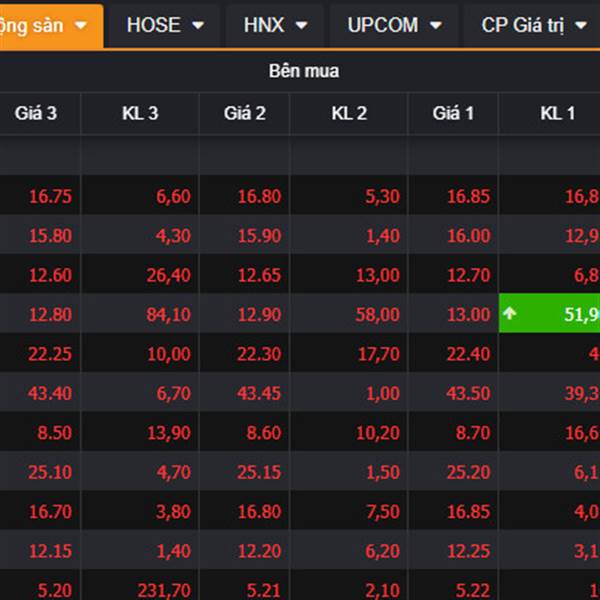Click the KL 2 column header
The image size is (600, 600).
tap(349, 114)
